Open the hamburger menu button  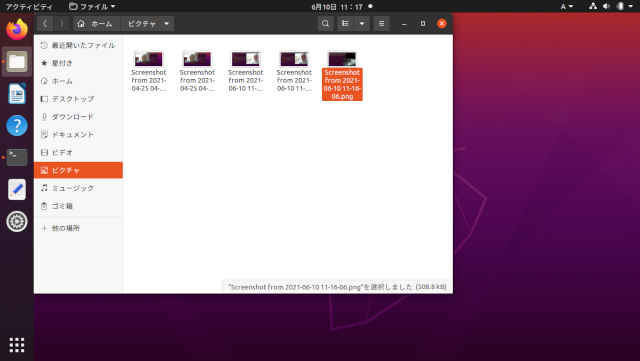pyautogui.click(x=381, y=24)
